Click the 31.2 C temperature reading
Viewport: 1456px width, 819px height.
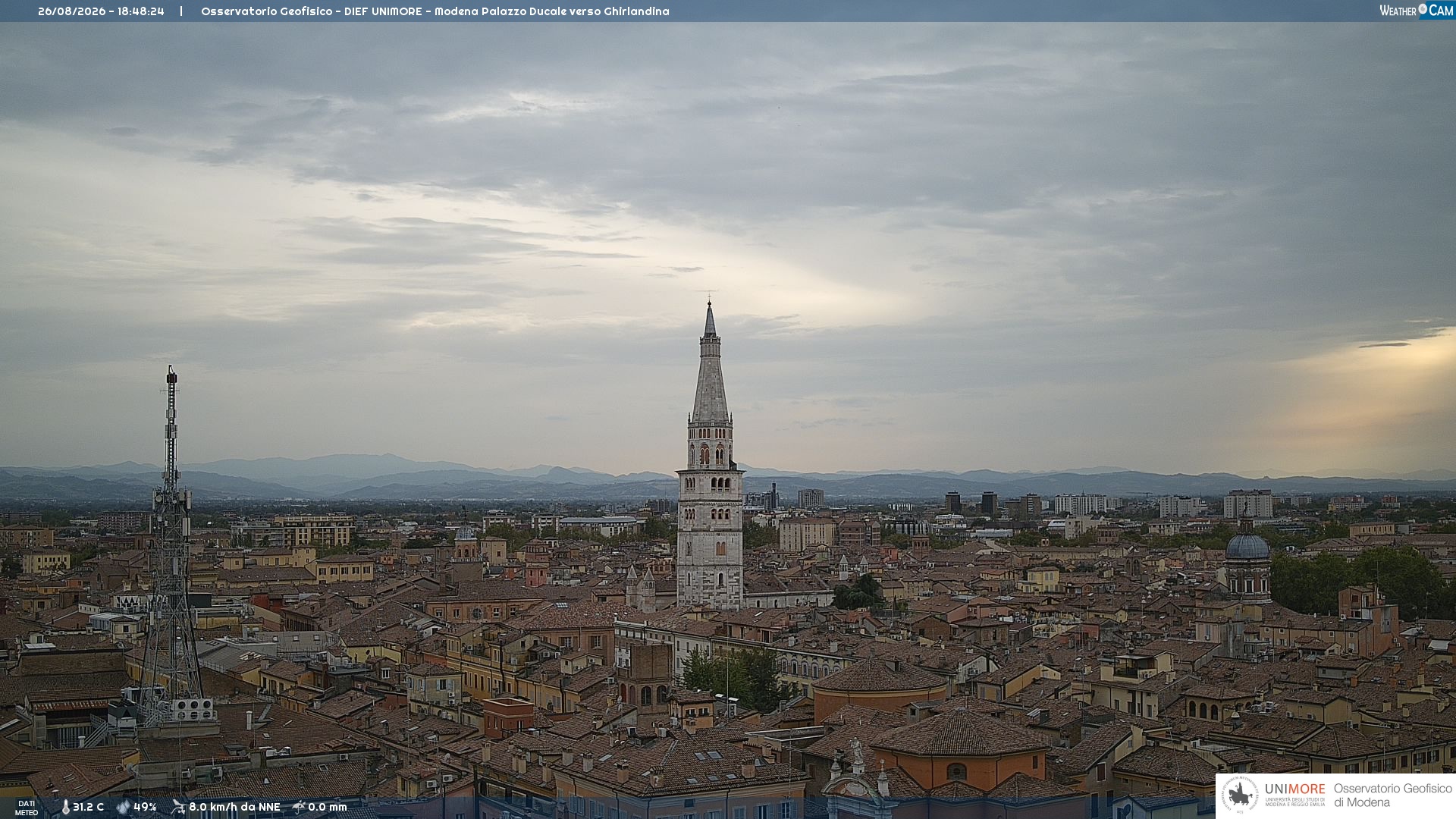point(88,807)
